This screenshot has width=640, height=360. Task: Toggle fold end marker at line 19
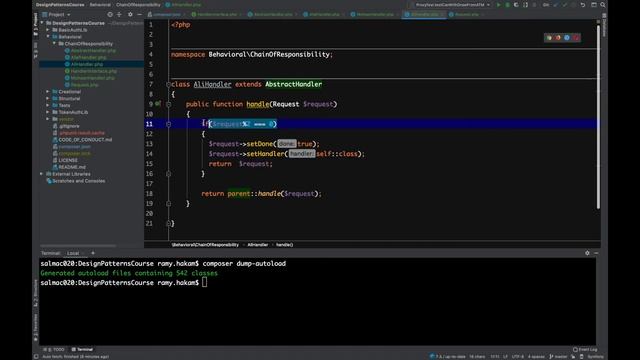pos(168,204)
